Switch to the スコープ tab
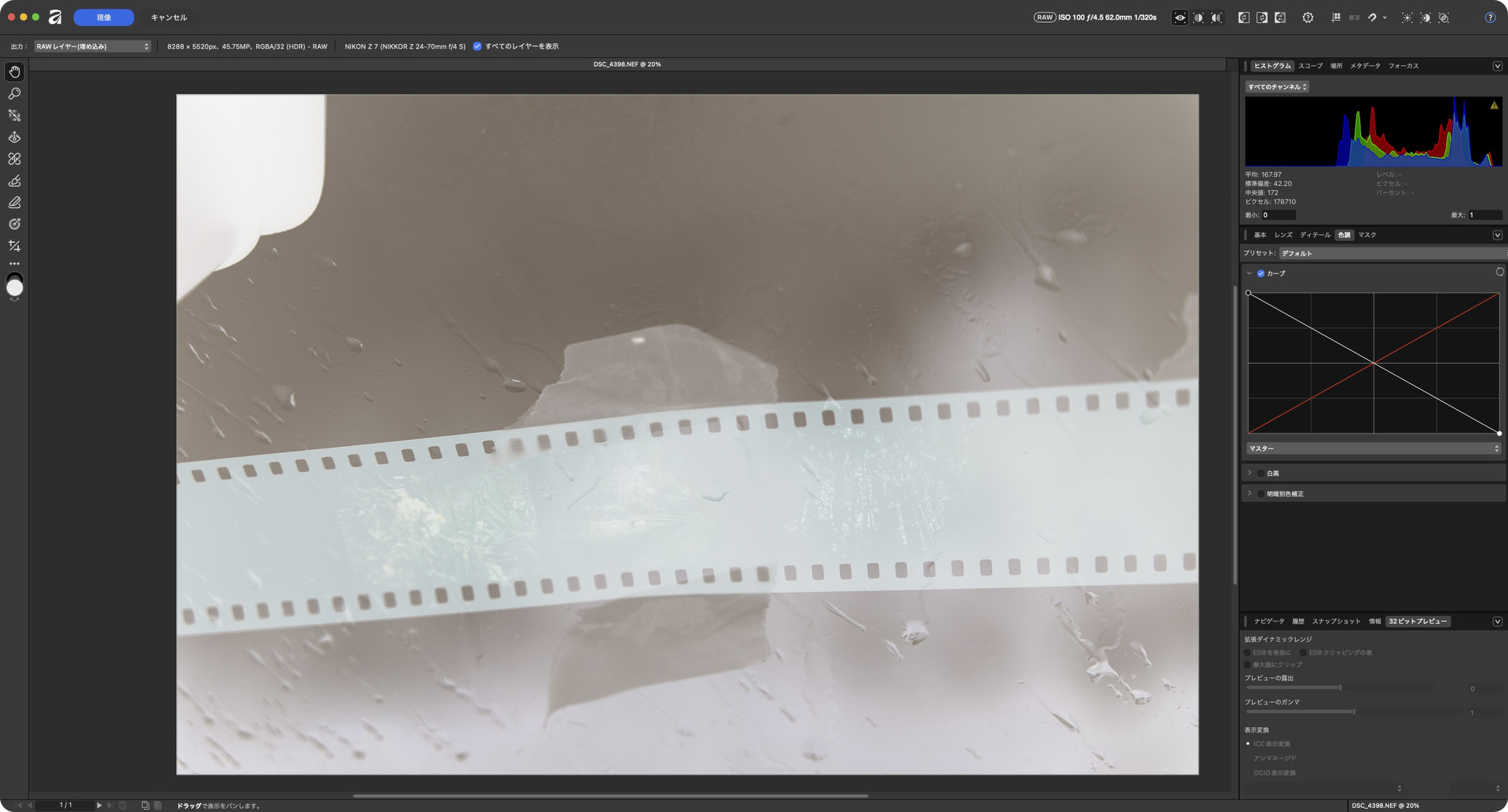Image resolution: width=1508 pixels, height=812 pixels. tap(1310, 66)
